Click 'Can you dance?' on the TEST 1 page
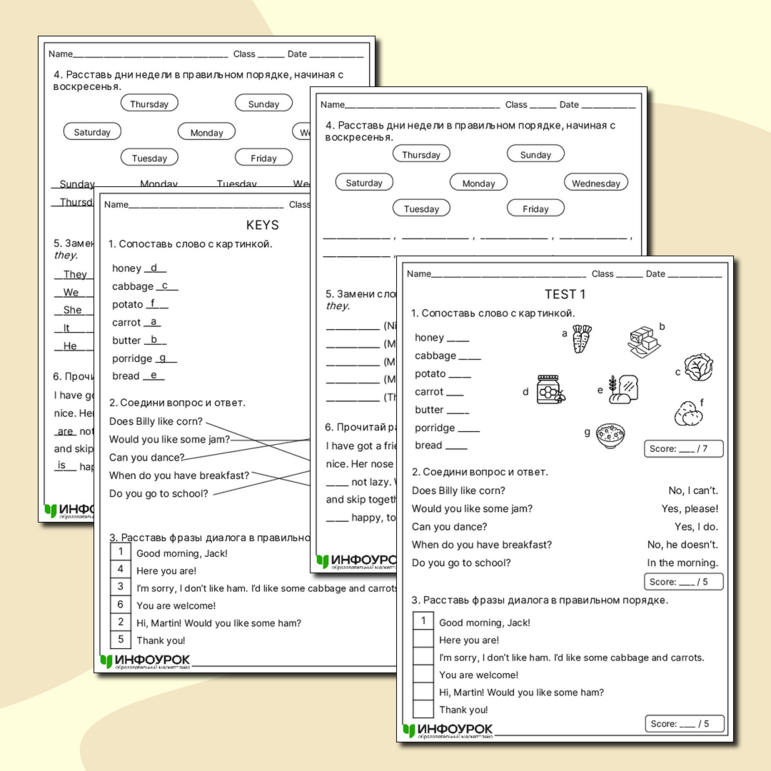 pyautogui.click(x=449, y=527)
